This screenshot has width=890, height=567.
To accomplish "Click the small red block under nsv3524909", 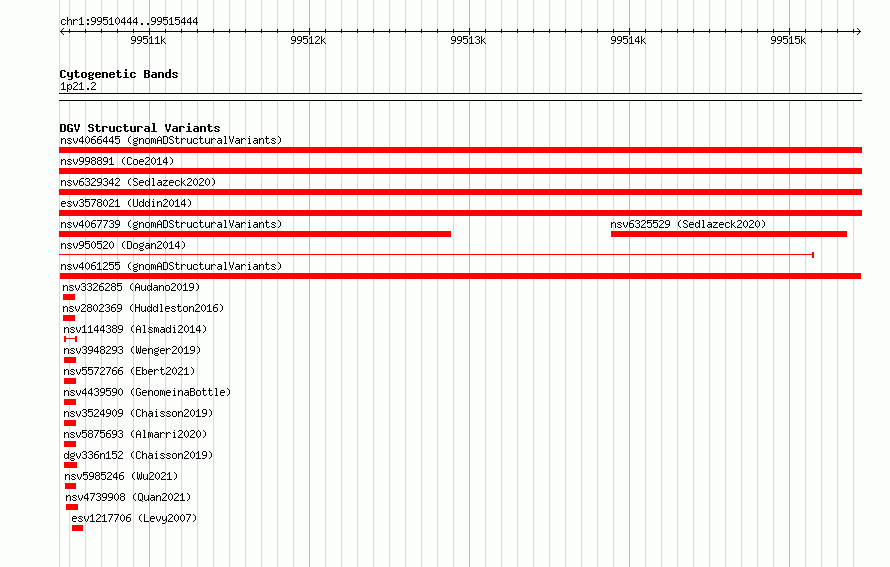I will coord(70,423).
